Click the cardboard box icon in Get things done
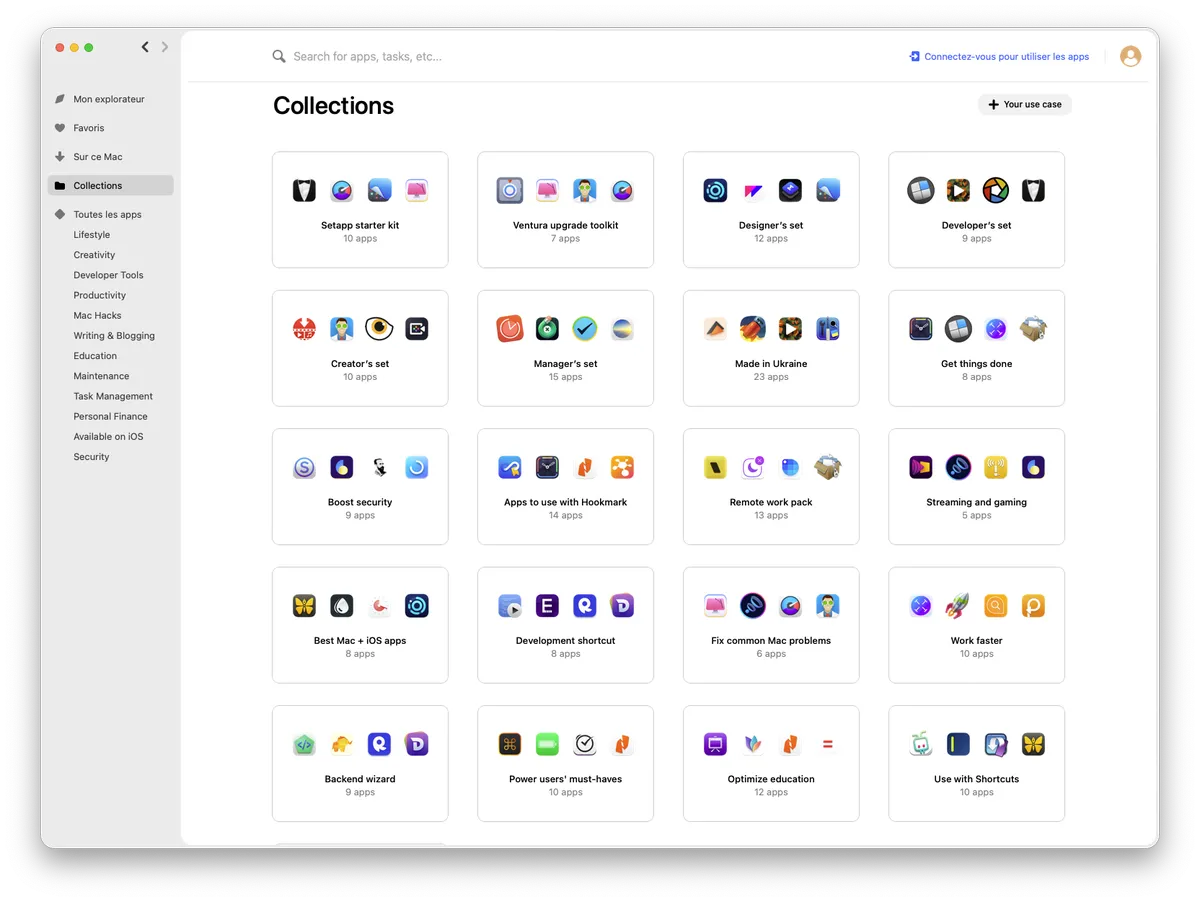Viewport: 1200px width, 902px height. pyautogui.click(x=1033, y=328)
